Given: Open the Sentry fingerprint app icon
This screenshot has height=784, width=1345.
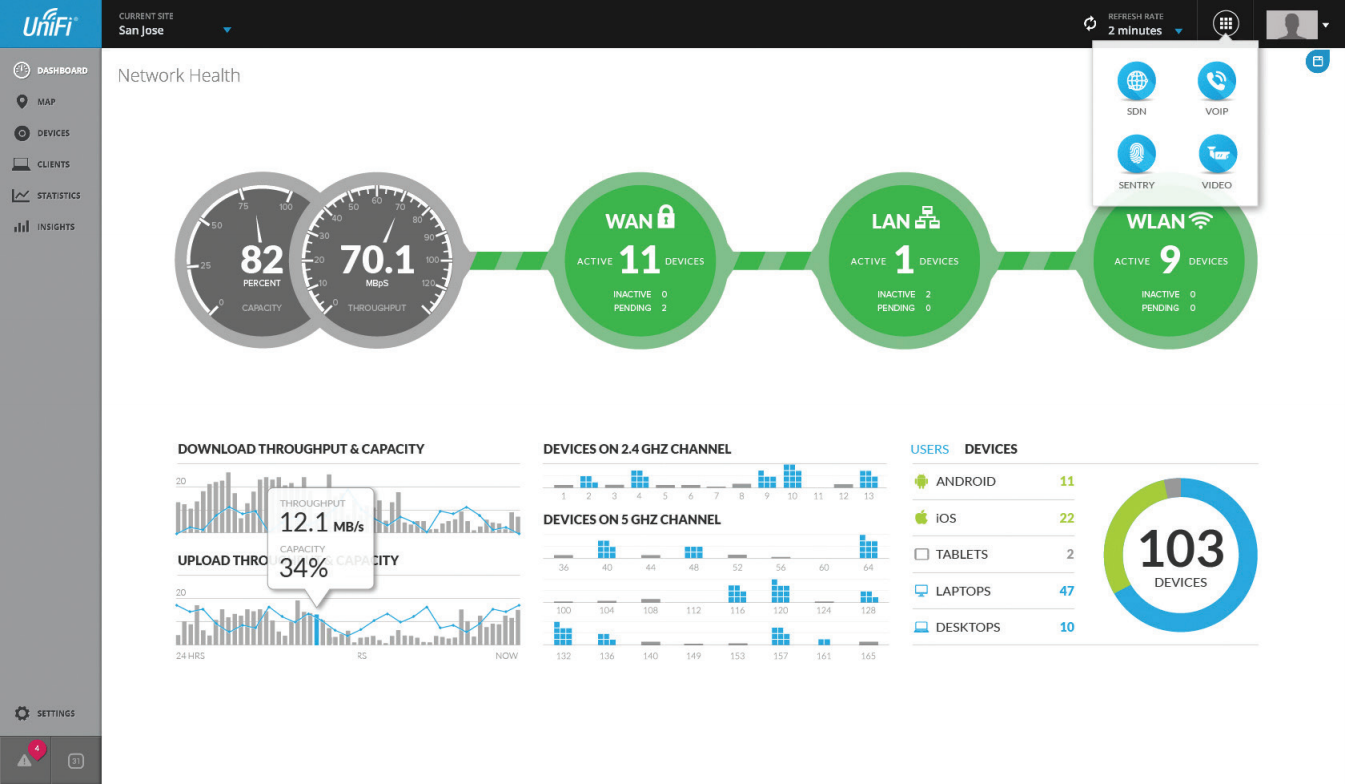Looking at the screenshot, I should coord(1136,155).
